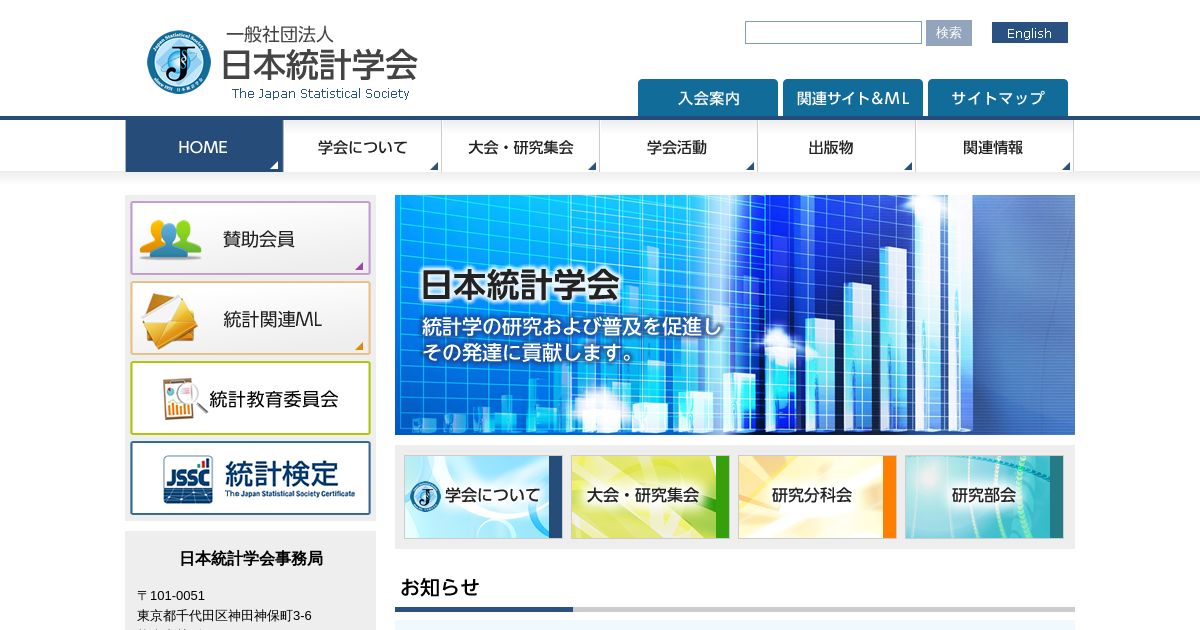Open the サイトマップ tab
Screen dimensions: 1200x630
coord(998,98)
